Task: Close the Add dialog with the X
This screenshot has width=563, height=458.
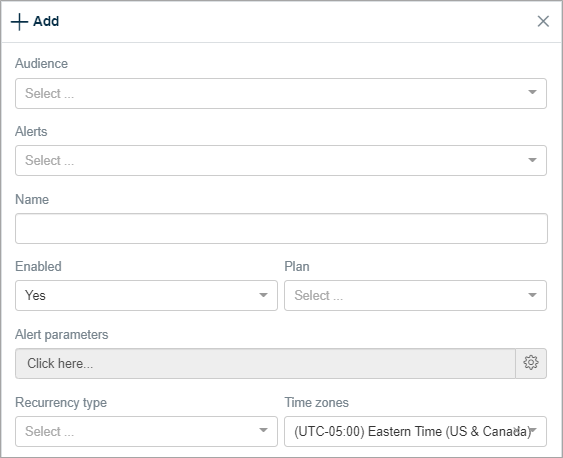Action: 543,21
